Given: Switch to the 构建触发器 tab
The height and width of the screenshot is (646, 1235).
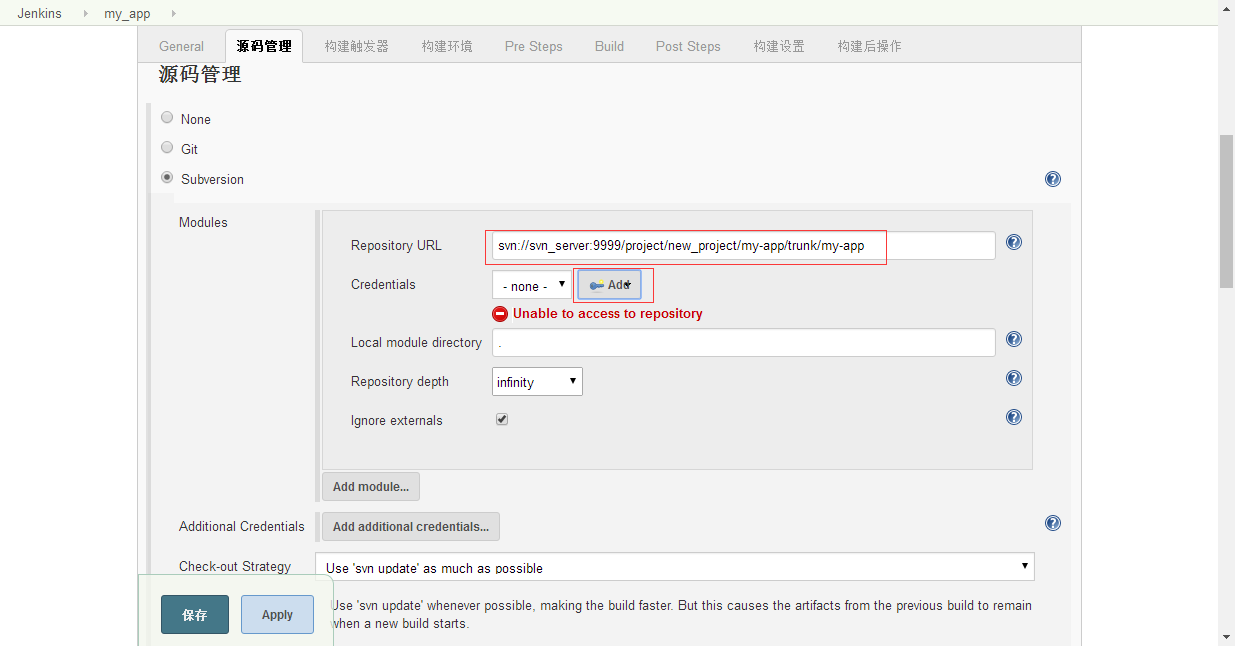Looking at the screenshot, I should (357, 46).
